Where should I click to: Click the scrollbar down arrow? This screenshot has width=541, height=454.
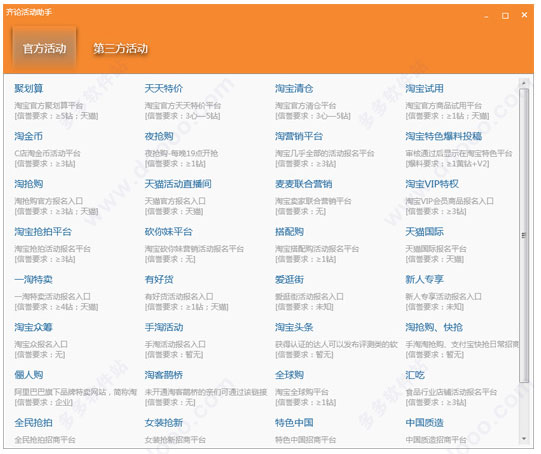click(x=524, y=438)
